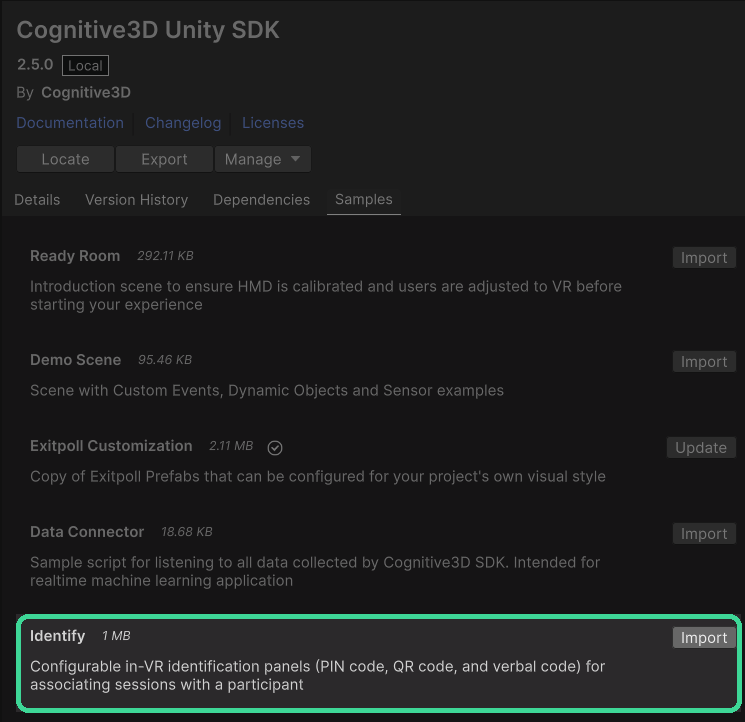Select the Identify sample title
745x722 pixels.
click(x=57, y=636)
